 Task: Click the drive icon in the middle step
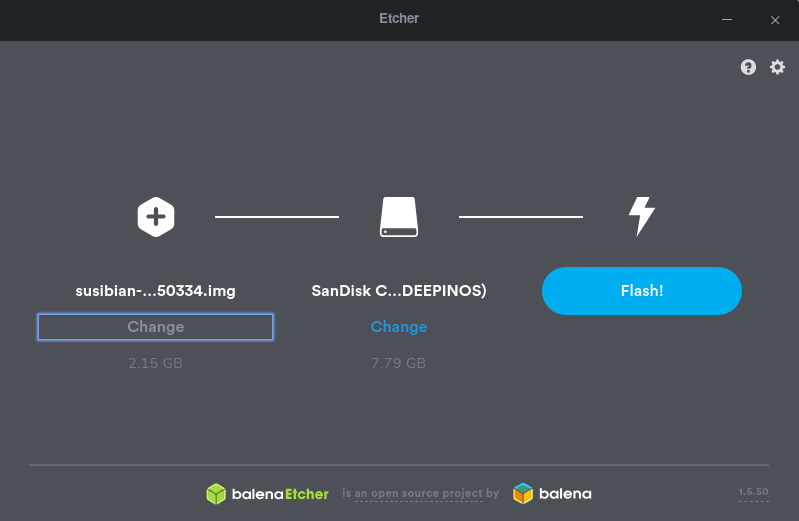point(399,217)
